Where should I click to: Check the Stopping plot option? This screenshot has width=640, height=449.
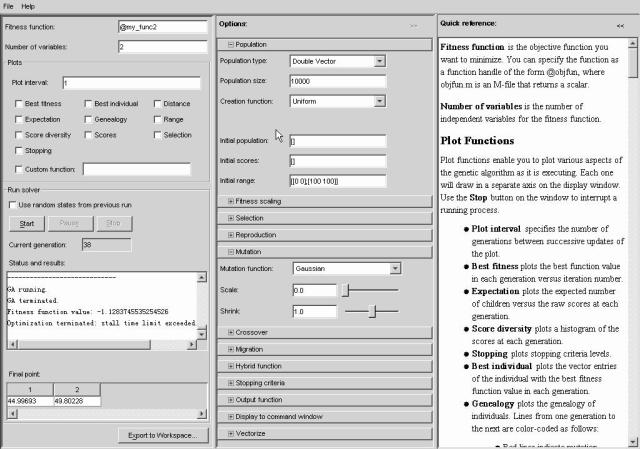click(18, 151)
